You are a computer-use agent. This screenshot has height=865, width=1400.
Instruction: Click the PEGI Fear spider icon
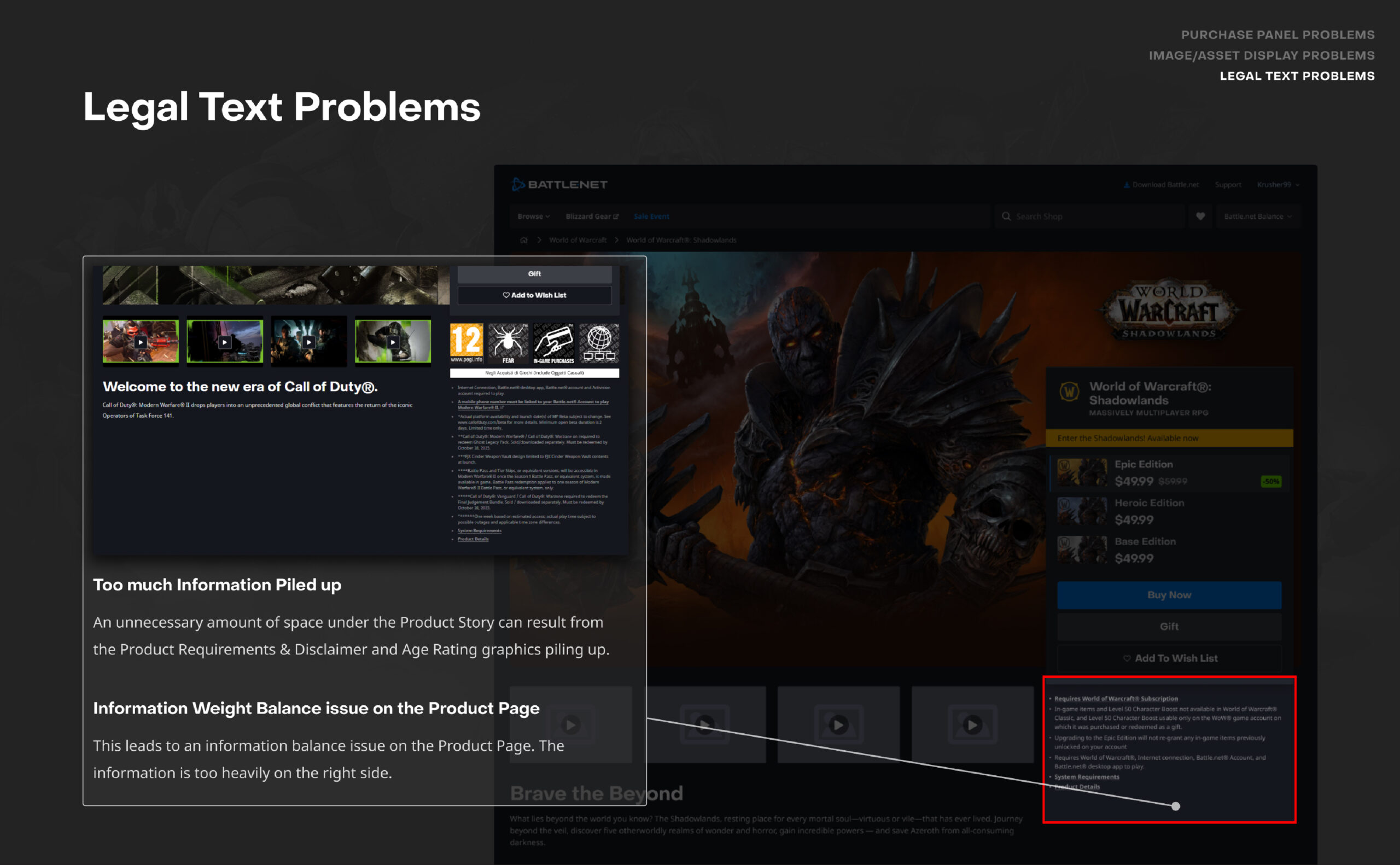pos(508,343)
